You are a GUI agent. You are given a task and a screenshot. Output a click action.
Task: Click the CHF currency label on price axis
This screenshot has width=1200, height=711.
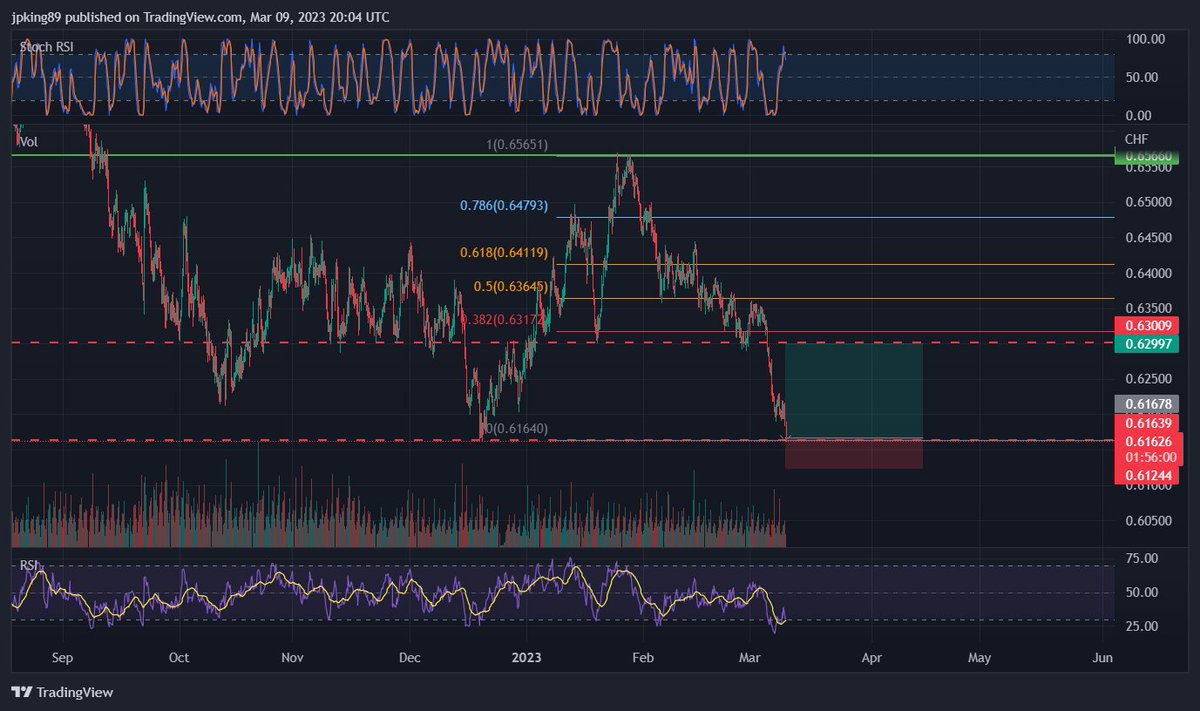[1137, 139]
